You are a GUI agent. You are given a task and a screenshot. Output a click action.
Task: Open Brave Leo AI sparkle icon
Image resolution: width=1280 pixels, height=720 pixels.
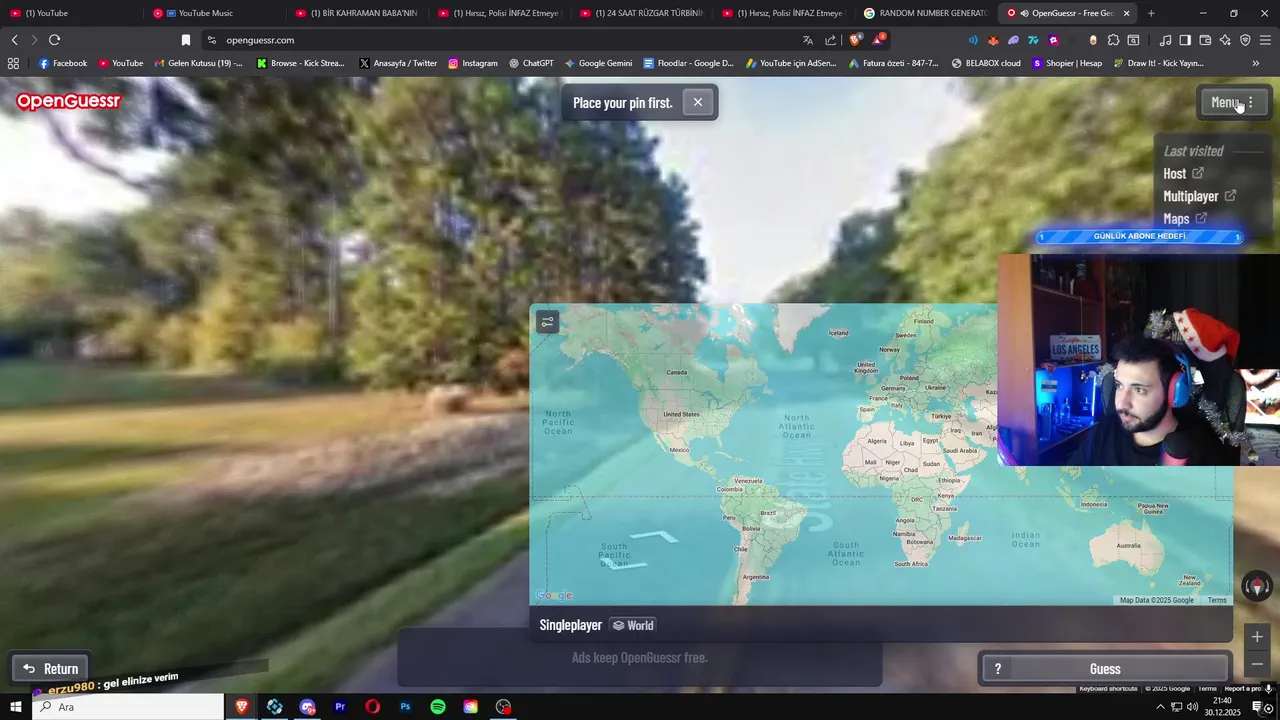(x=1225, y=40)
